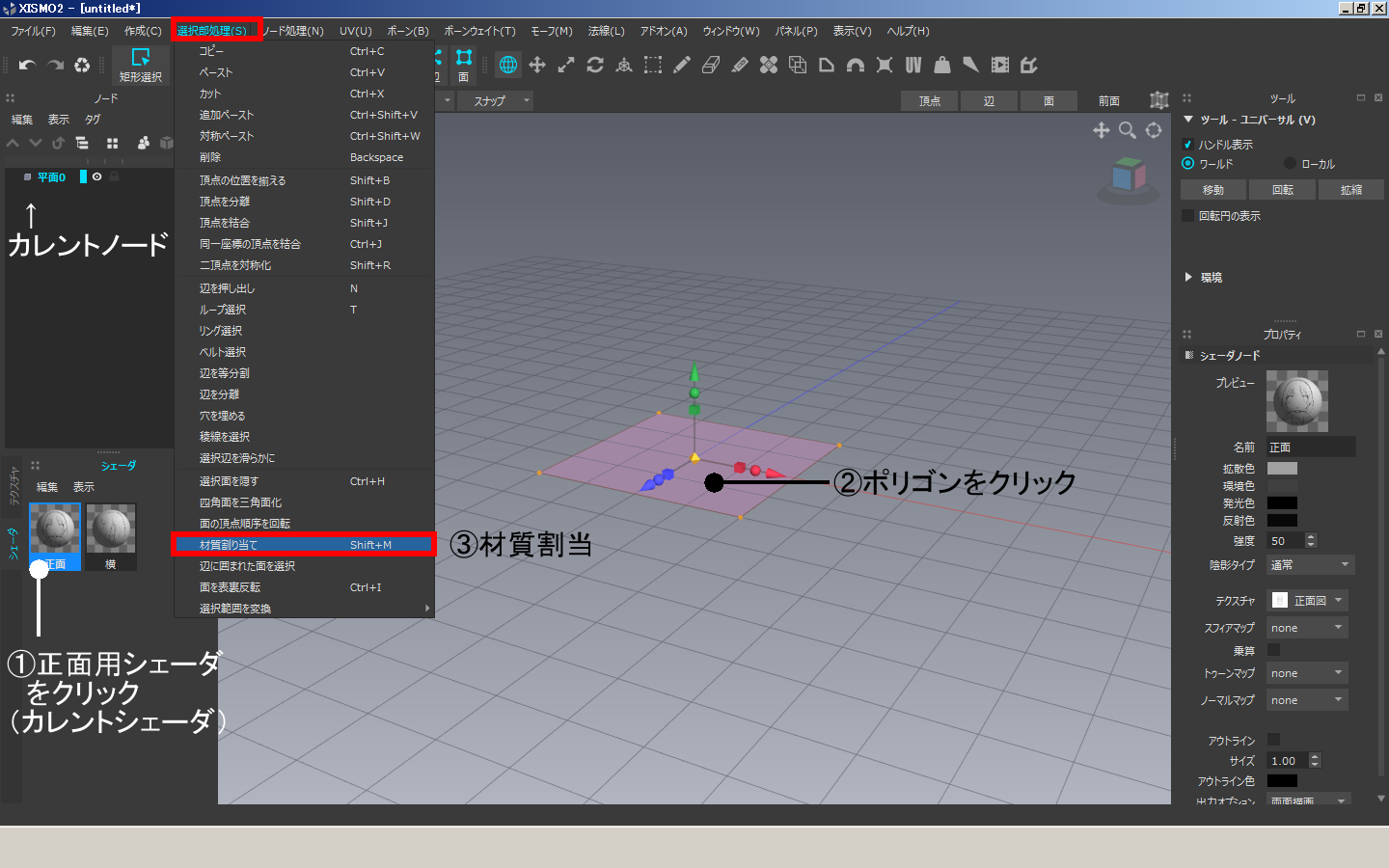This screenshot has height=868, width=1389.
Task: Click the redo arrow icon
Action: [55, 65]
